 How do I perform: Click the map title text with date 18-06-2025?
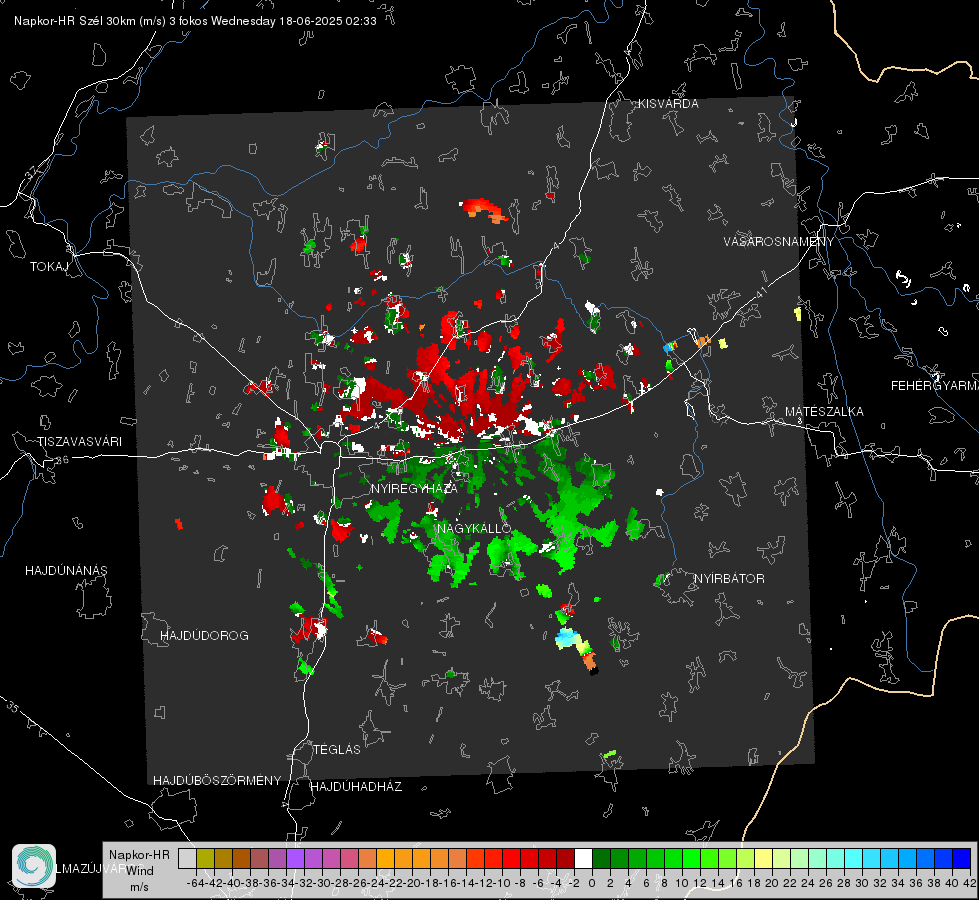195,21
